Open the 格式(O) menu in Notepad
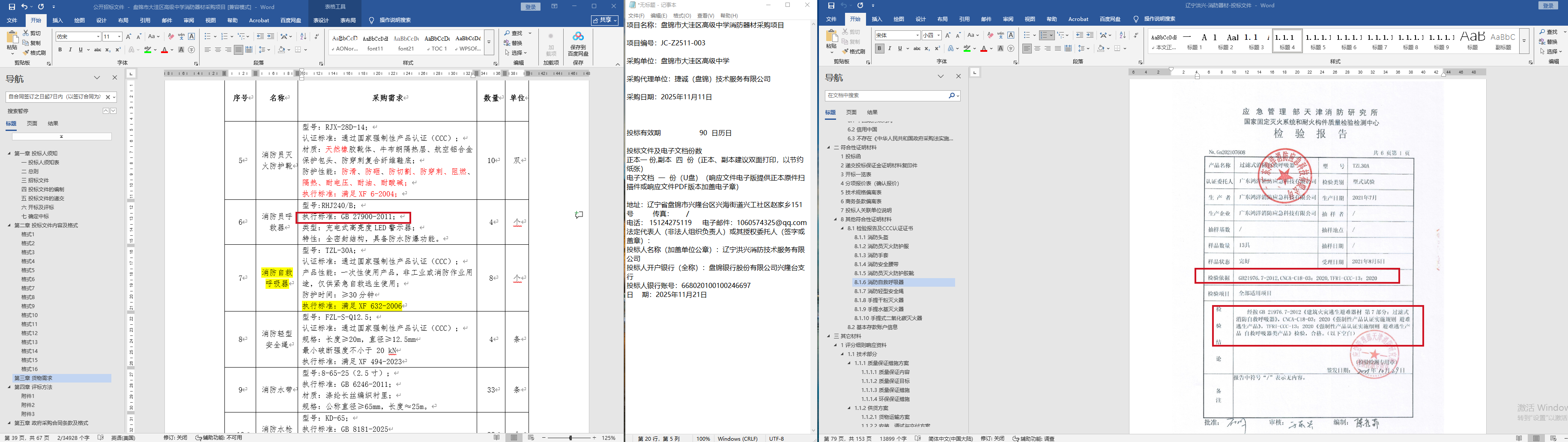Screen dimensions: 1568x442 tap(682, 16)
